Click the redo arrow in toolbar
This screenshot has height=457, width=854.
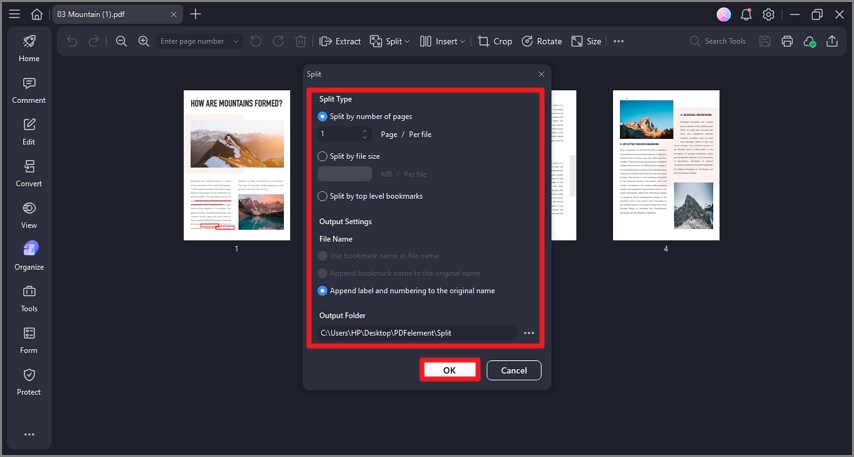[94, 41]
